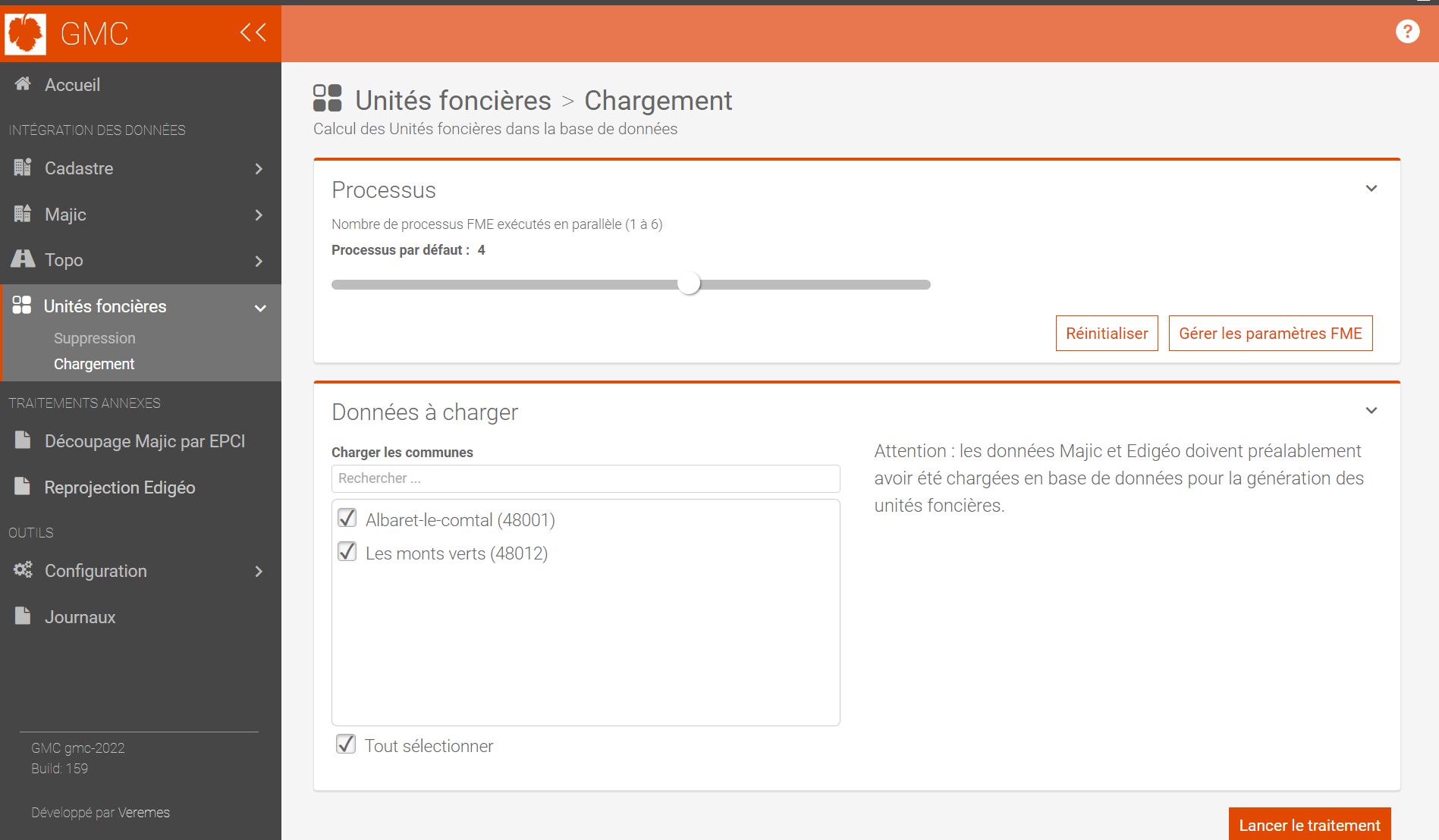
Task: Collapse sidebar with double chevron icon
Action: 253,33
